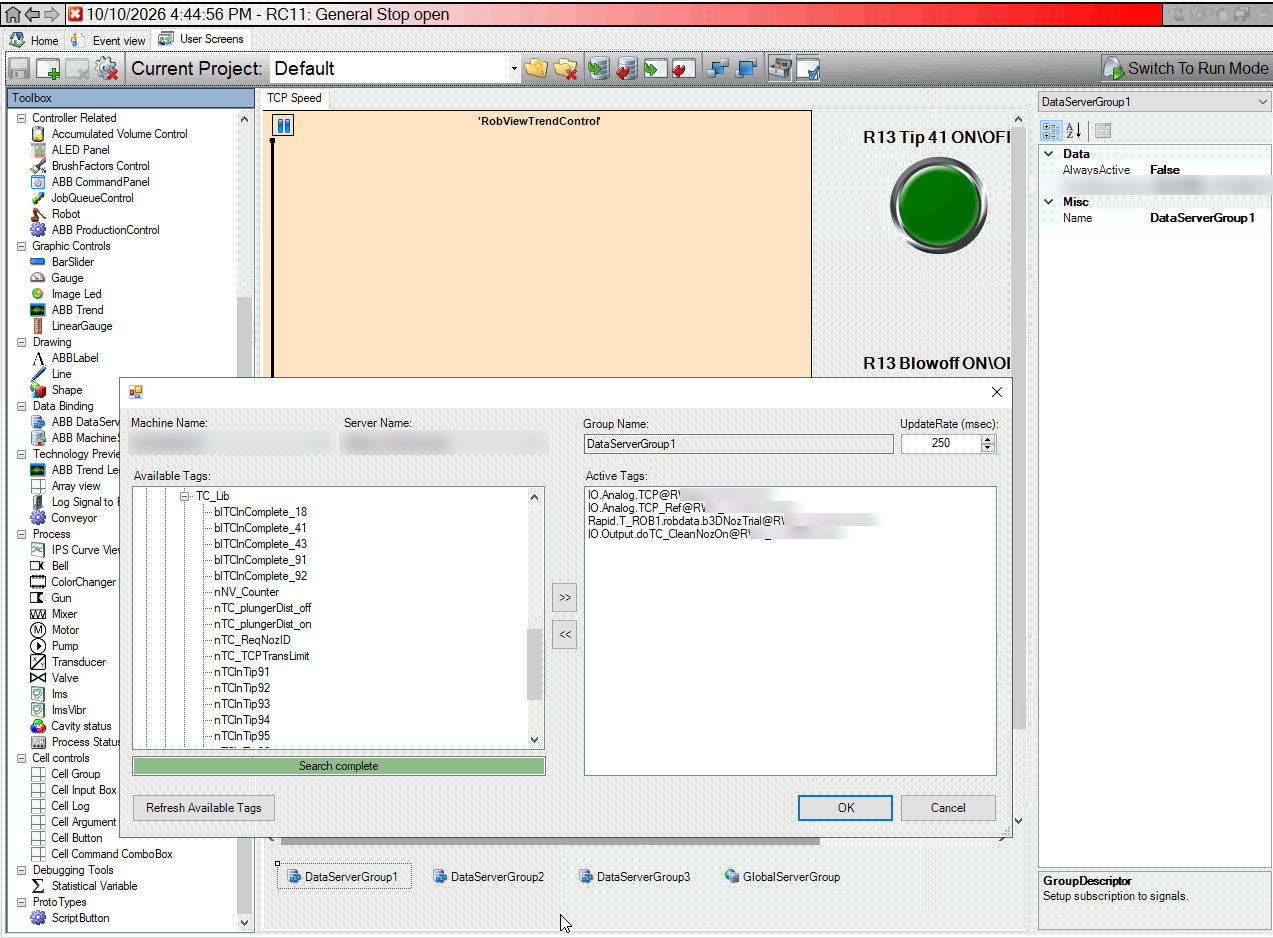This screenshot has width=1273, height=938.
Task: Remove active tag with << button
Action: point(565,634)
